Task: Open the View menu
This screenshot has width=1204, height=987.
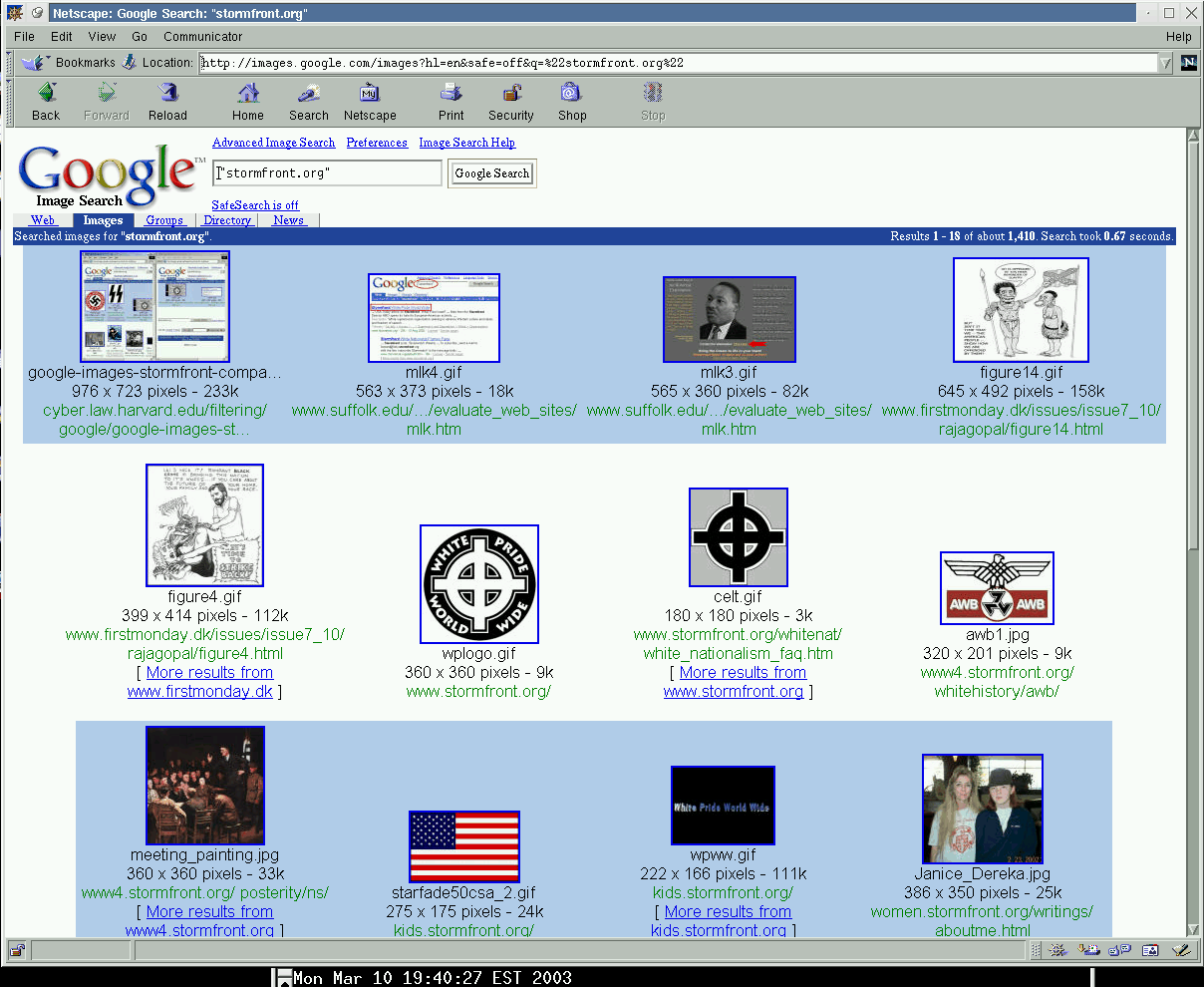Action: click(102, 36)
